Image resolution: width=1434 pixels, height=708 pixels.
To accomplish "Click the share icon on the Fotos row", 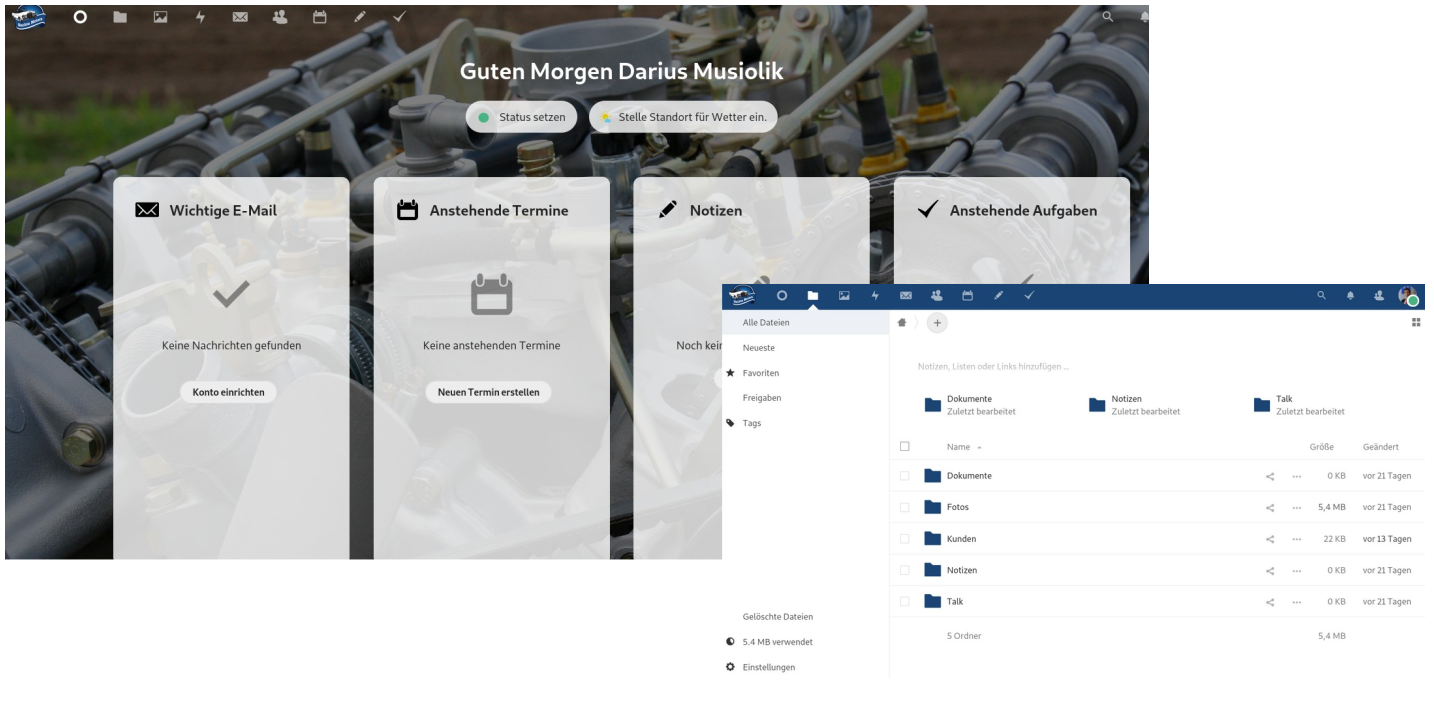I will [1270, 508].
